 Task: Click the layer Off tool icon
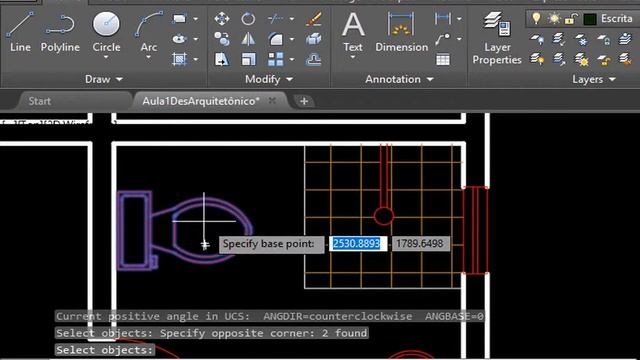[537, 39]
